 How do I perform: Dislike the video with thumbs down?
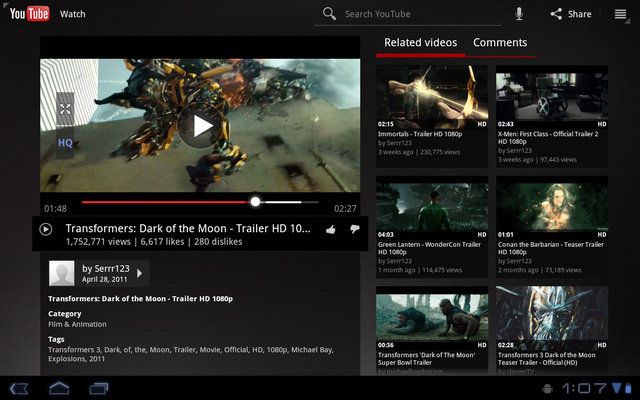355,229
